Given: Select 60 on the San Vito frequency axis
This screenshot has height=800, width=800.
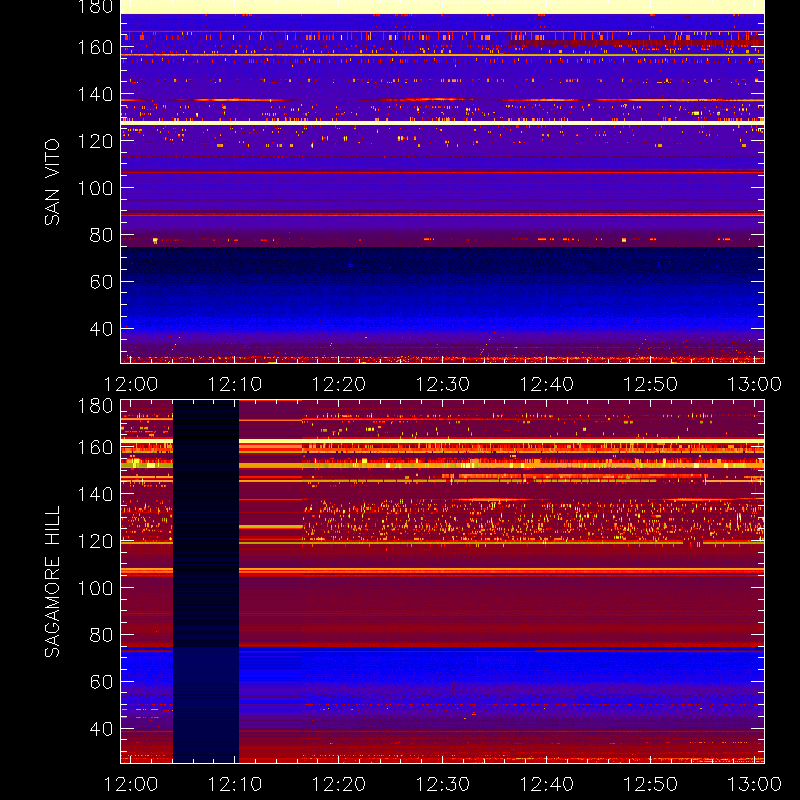Looking at the screenshot, I should coord(101,282).
